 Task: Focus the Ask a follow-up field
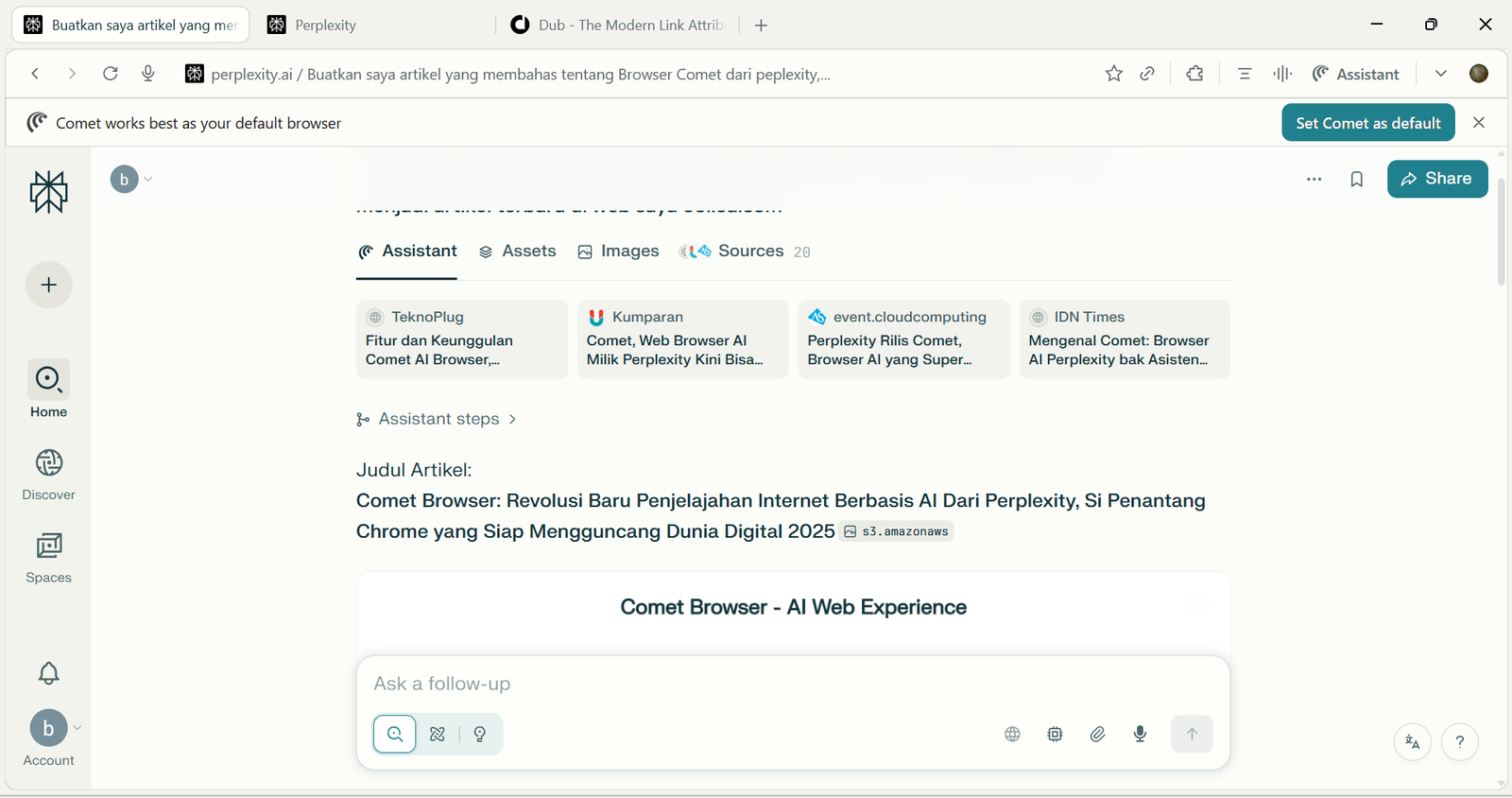[x=793, y=684]
